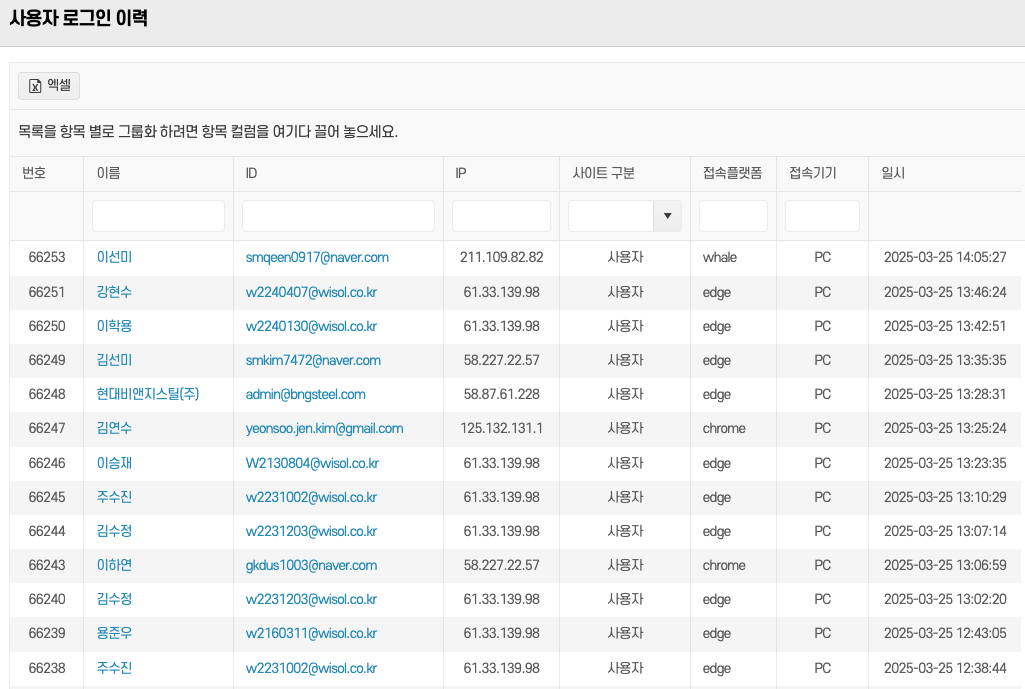1025x689 pixels.
Task: Click the admin@bngsteel.com email link
Action: coord(305,395)
